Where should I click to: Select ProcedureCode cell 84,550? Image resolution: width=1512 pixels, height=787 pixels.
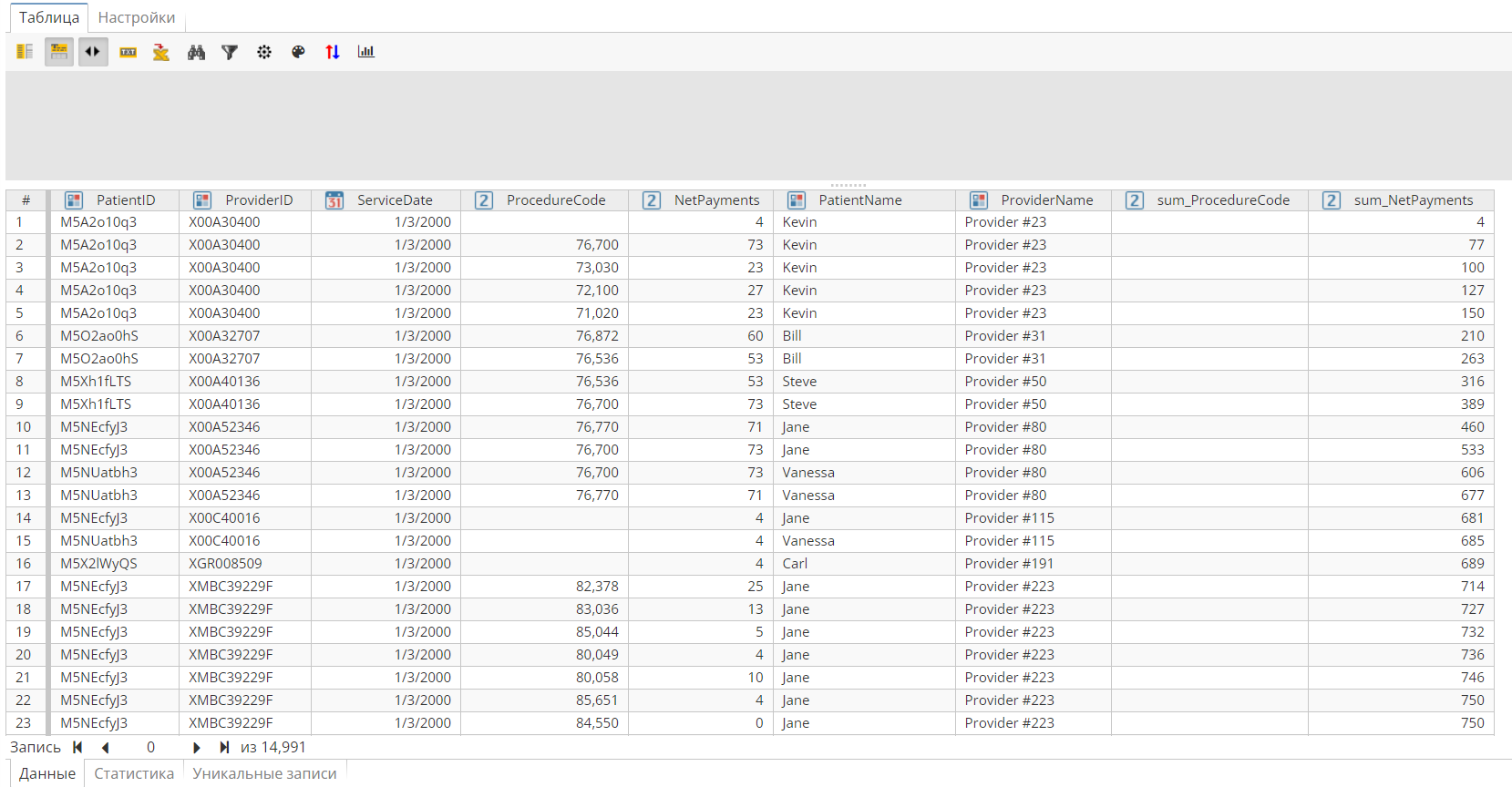click(545, 723)
